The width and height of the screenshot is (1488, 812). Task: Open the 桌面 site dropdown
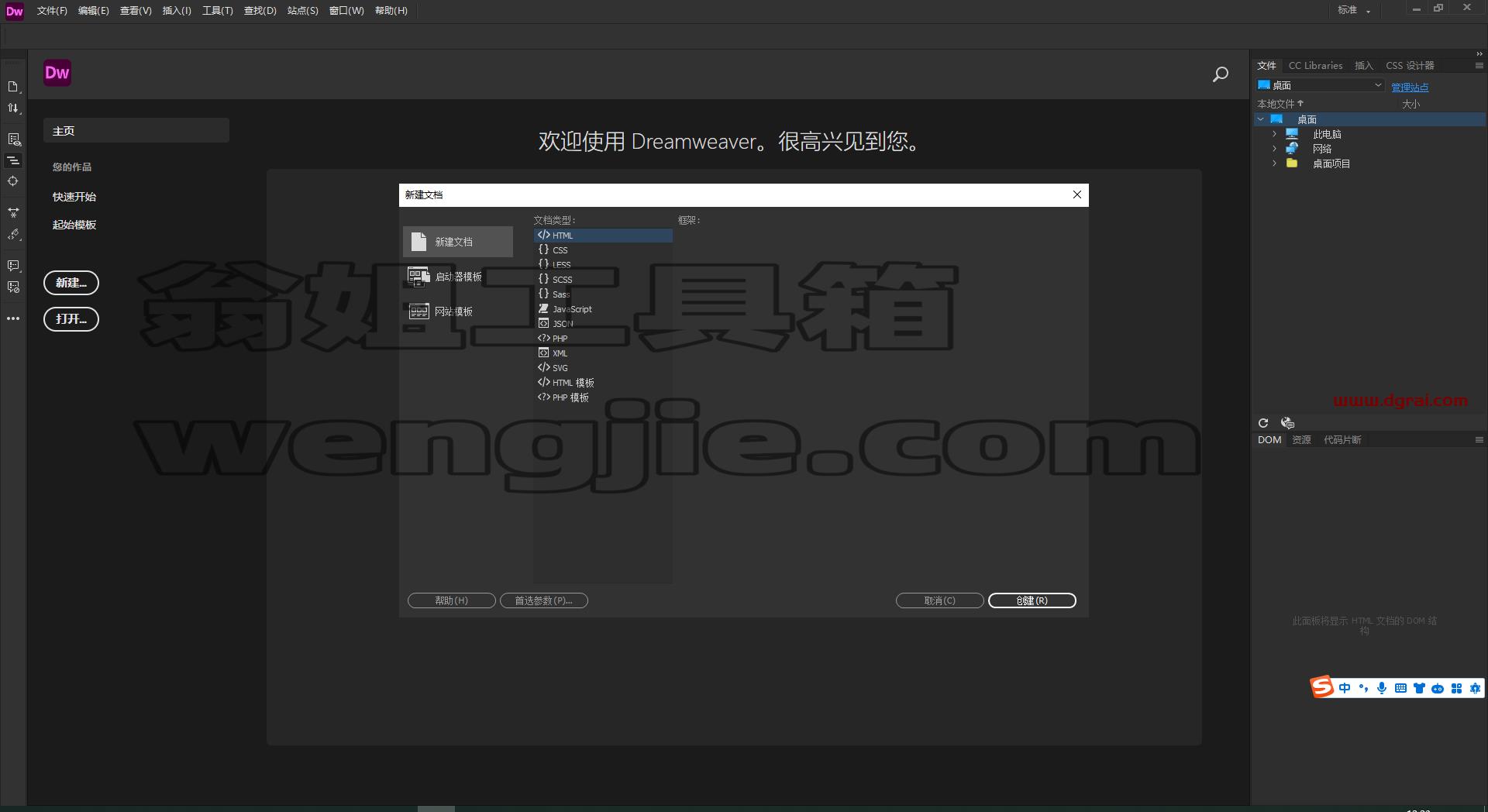[x=1321, y=85]
